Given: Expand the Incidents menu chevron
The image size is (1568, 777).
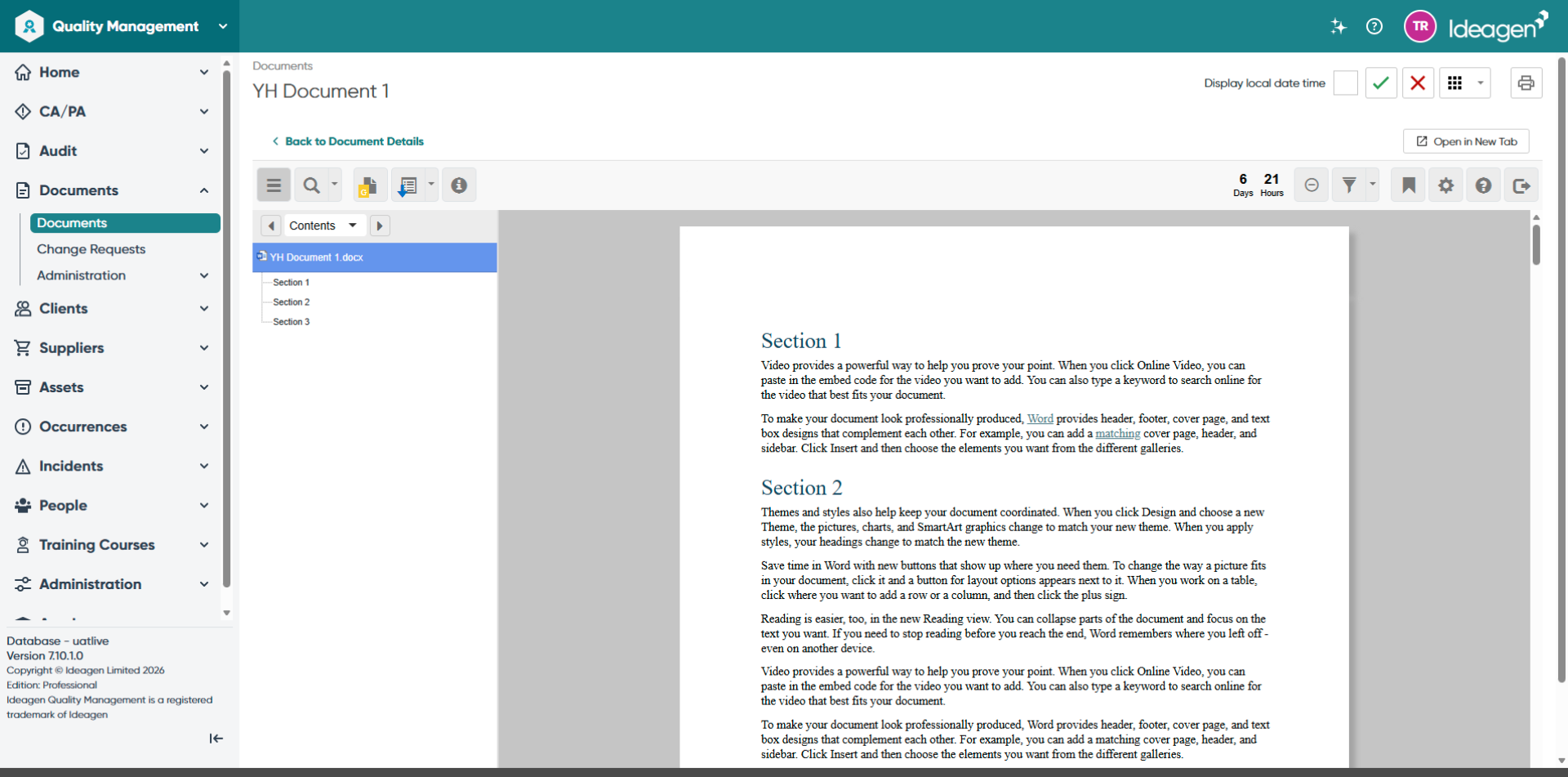Looking at the screenshot, I should click(204, 466).
